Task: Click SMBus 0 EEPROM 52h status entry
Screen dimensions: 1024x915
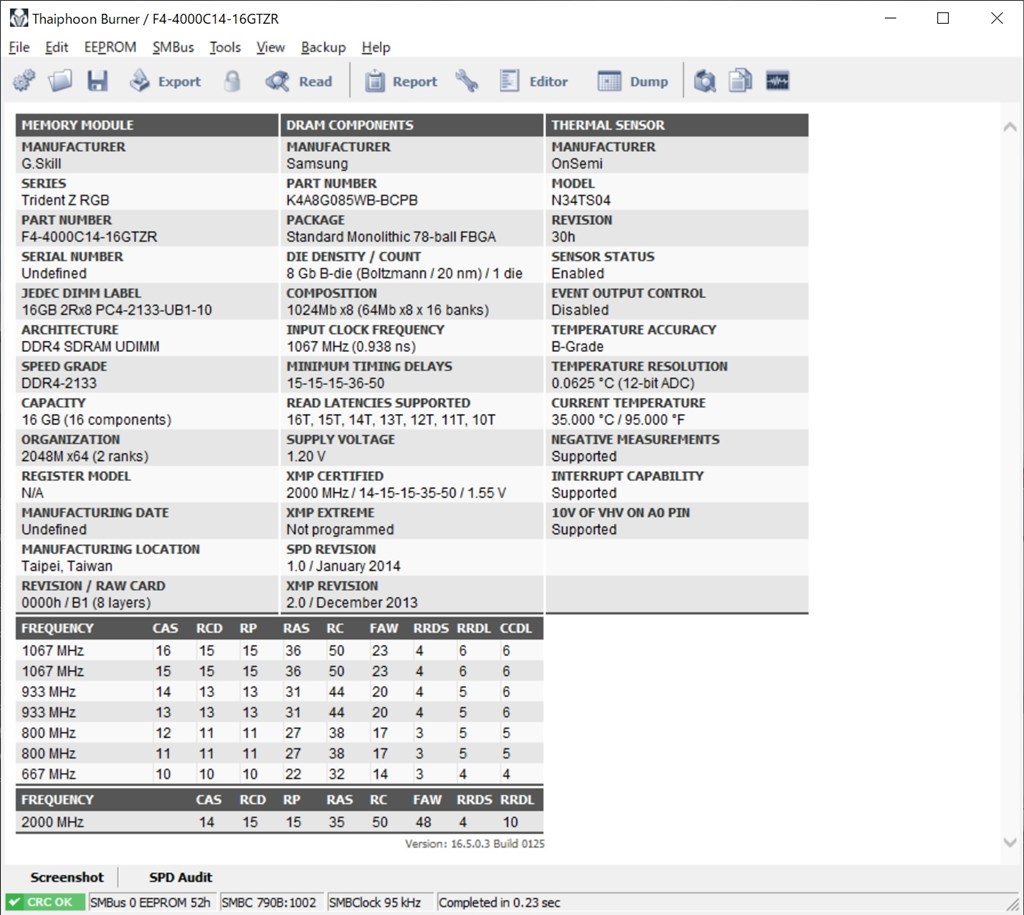Action: click(x=150, y=902)
